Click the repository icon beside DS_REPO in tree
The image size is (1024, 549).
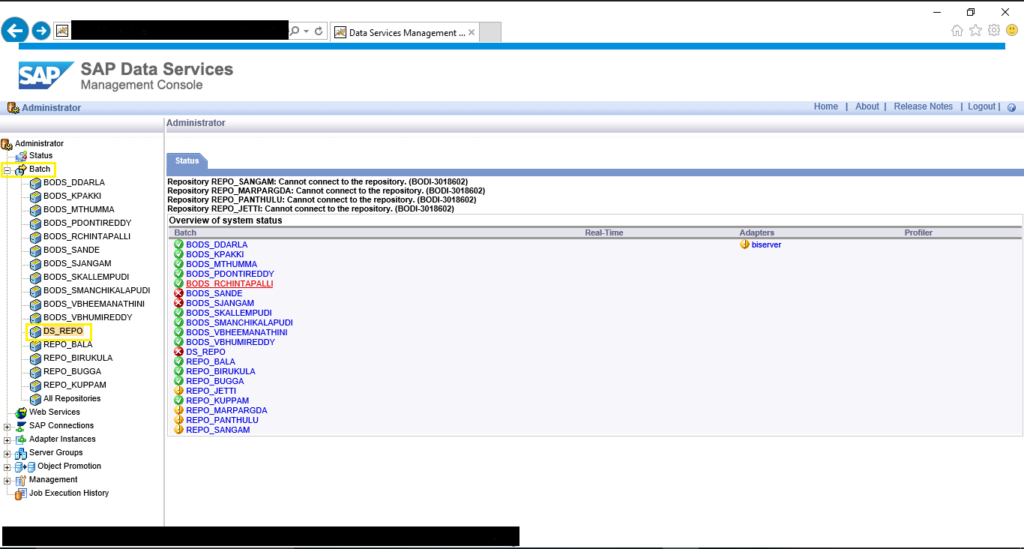coord(35,332)
